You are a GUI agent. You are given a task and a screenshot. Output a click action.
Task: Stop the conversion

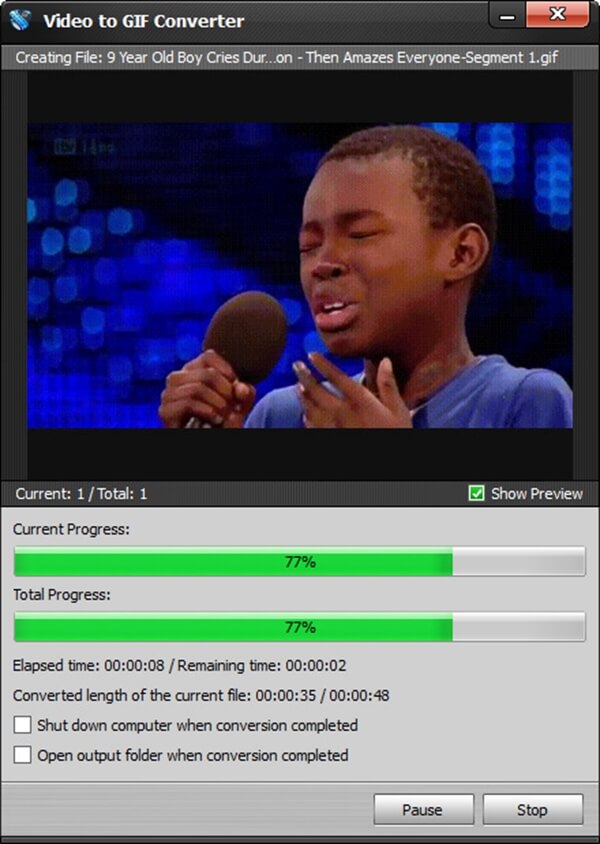533,810
